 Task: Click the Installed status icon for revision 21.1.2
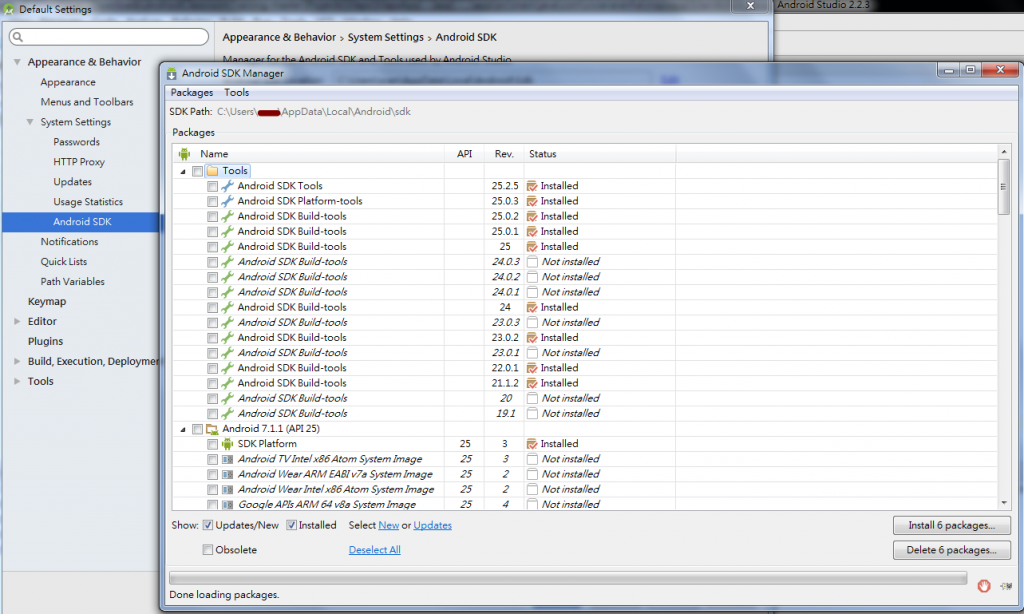[x=532, y=383]
